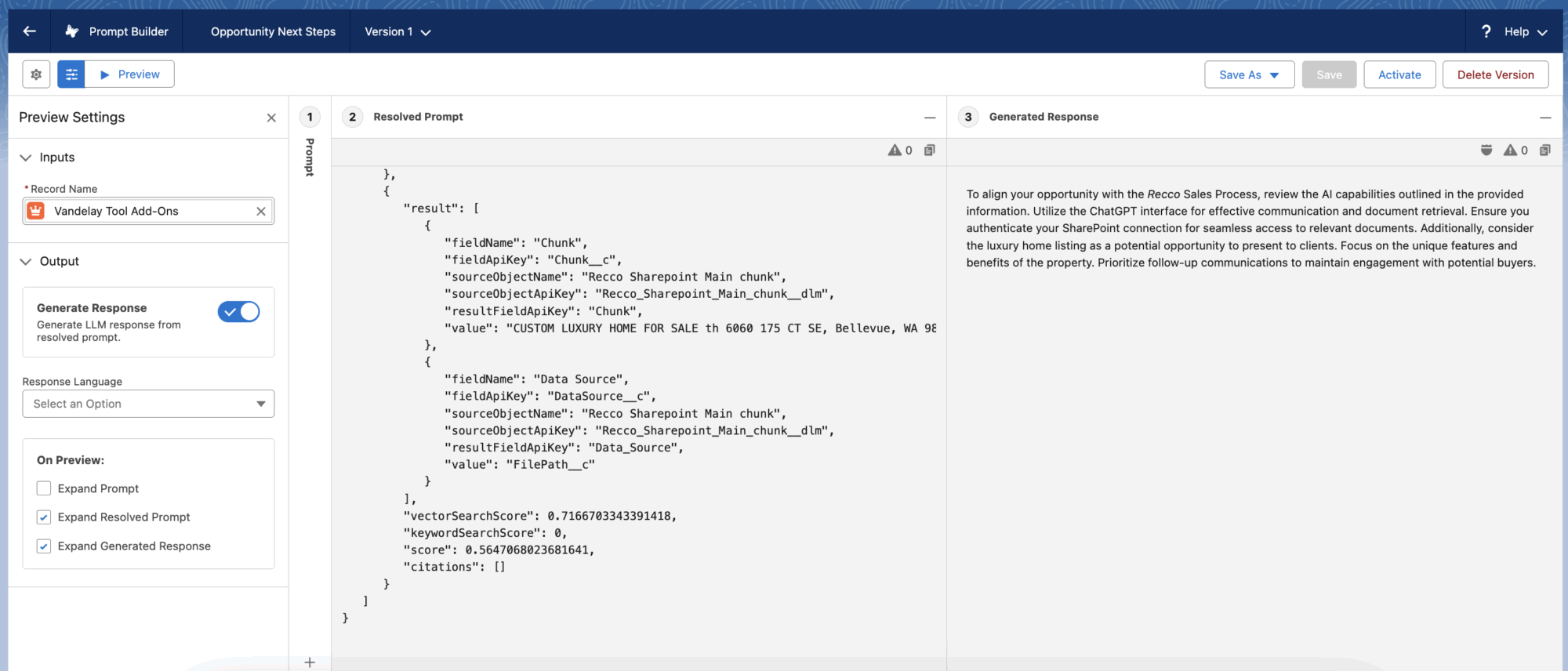Screen dimensions: 1568x671
Task: Add a new panel with plus icon
Action: coord(310,662)
